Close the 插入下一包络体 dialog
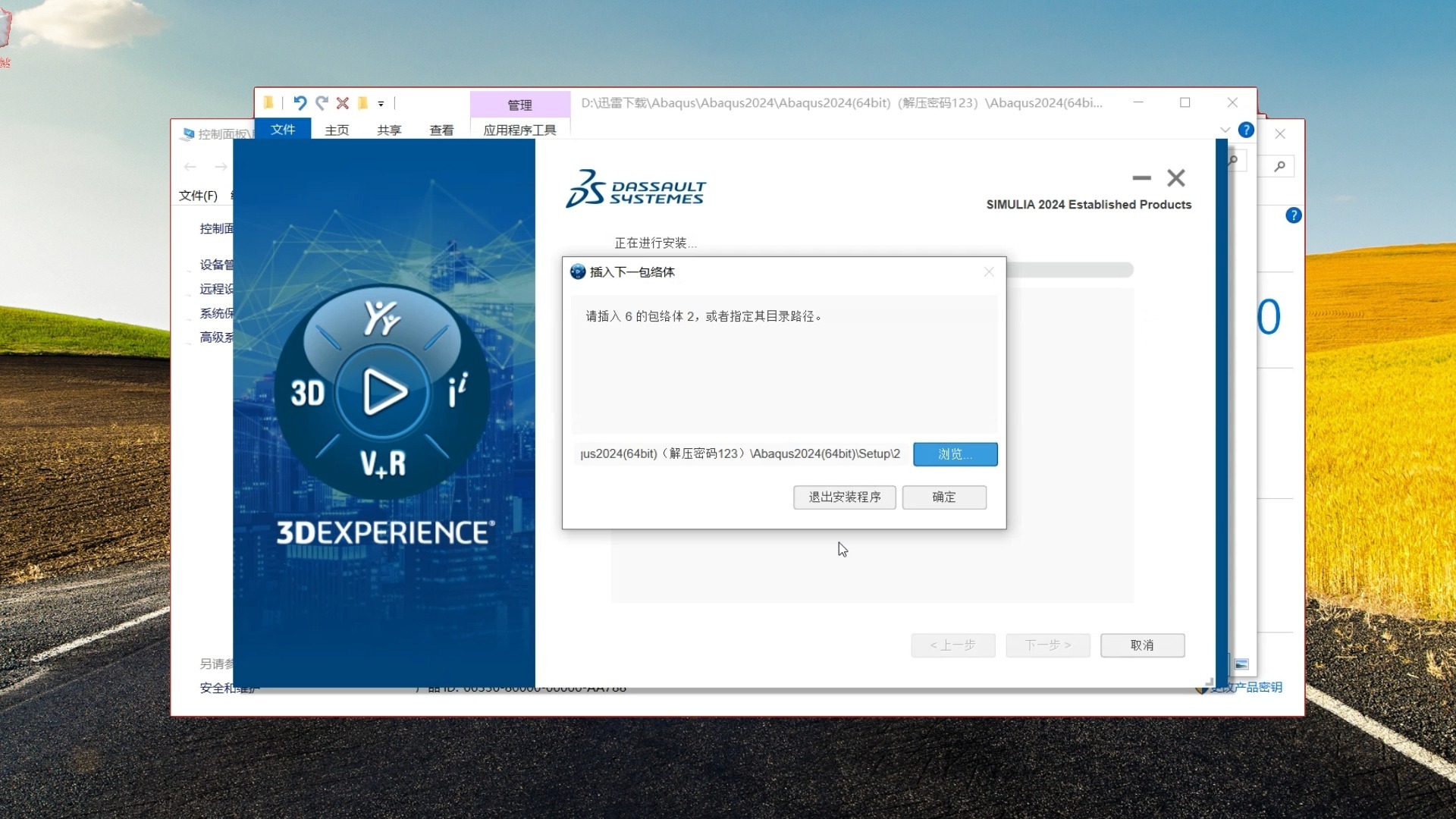The width and height of the screenshot is (1456, 819). [989, 271]
